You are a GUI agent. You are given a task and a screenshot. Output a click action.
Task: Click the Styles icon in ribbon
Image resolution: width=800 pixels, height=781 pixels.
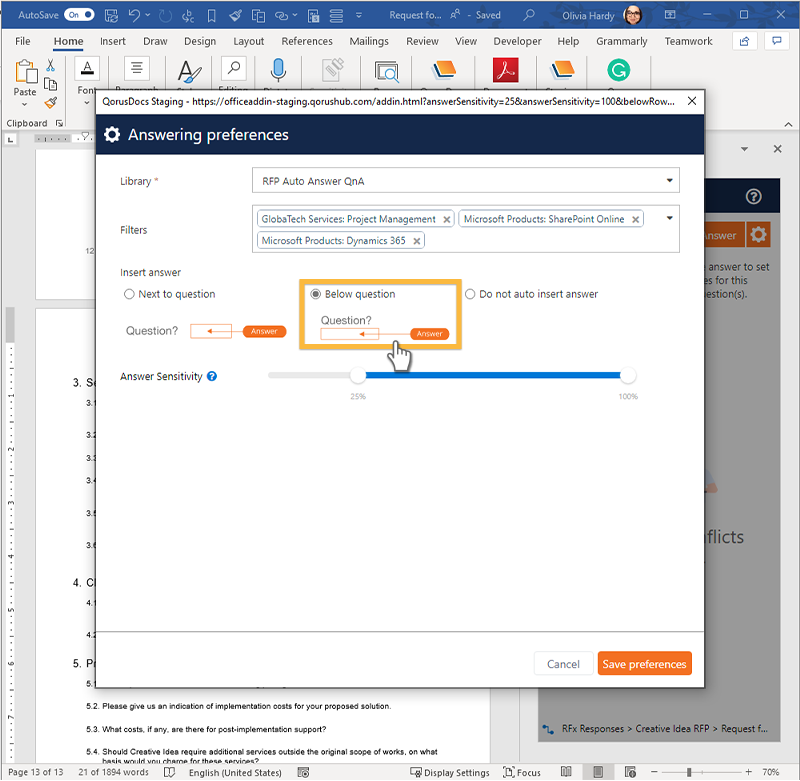point(189,71)
